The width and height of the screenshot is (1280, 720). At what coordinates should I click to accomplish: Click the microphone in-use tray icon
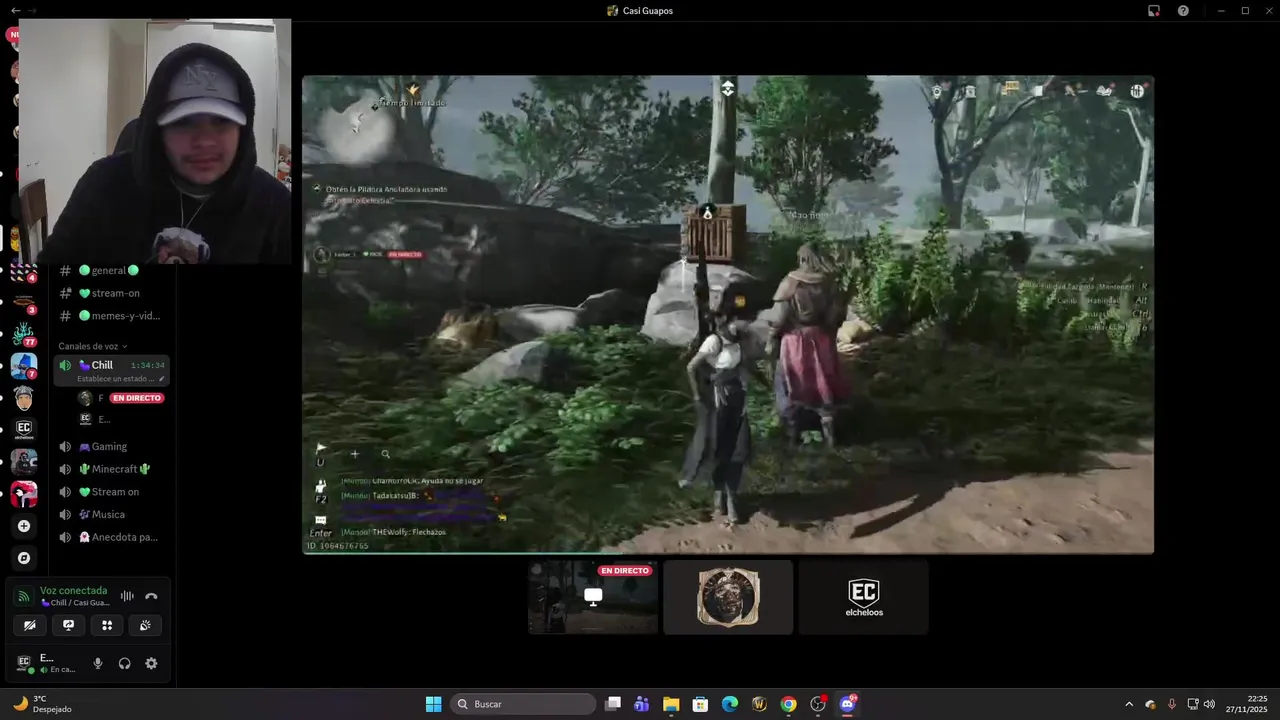[x=1171, y=704]
